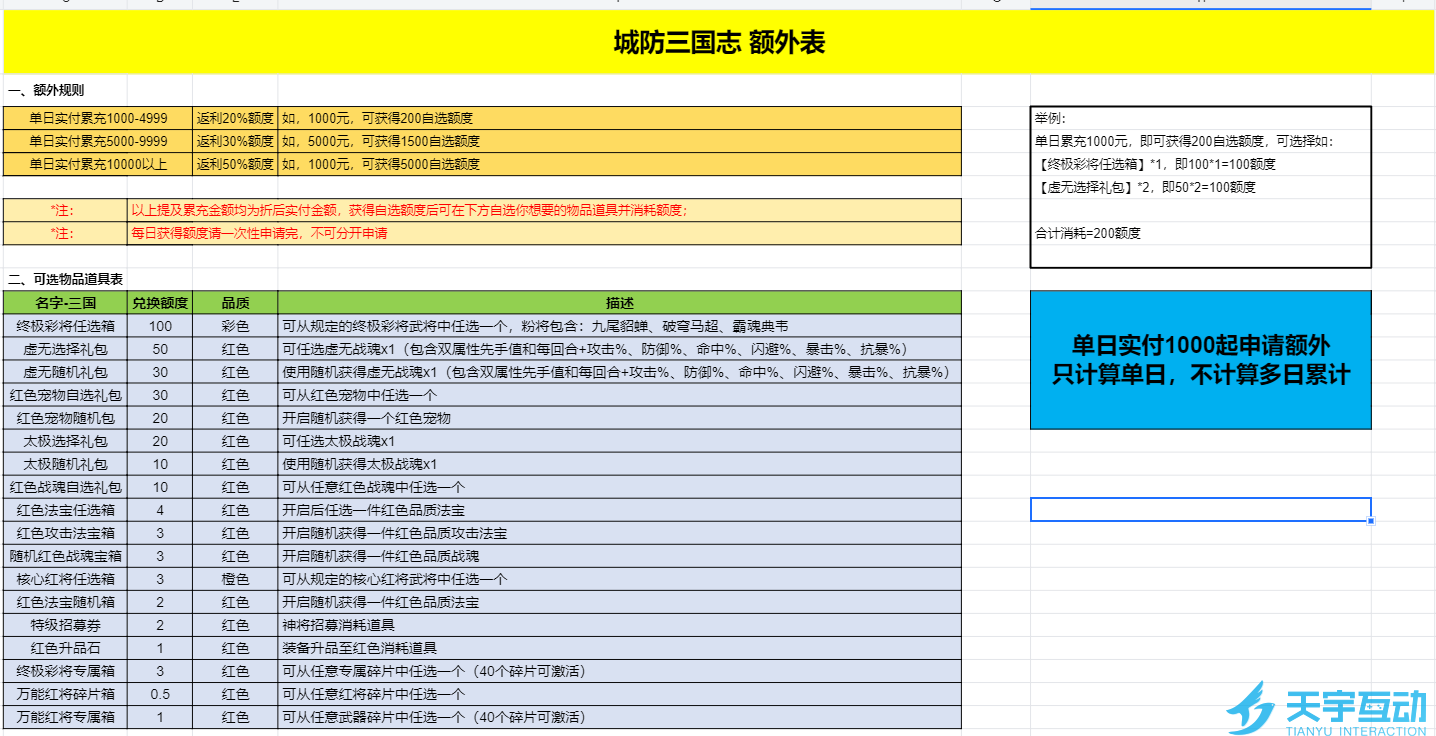Image resolution: width=1436 pixels, height=736 pixels.
Task: Select the description 装备升品至红色消耗道具
Action: pos(619,648)
